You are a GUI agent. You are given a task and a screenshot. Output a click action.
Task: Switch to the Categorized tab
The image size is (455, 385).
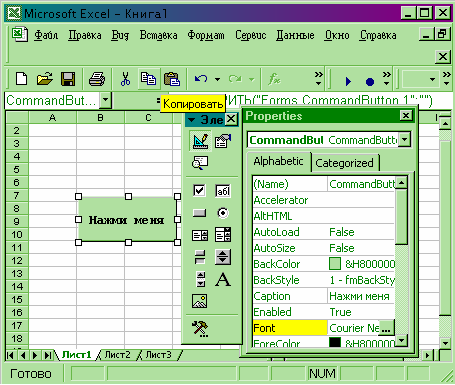point(345,163)
